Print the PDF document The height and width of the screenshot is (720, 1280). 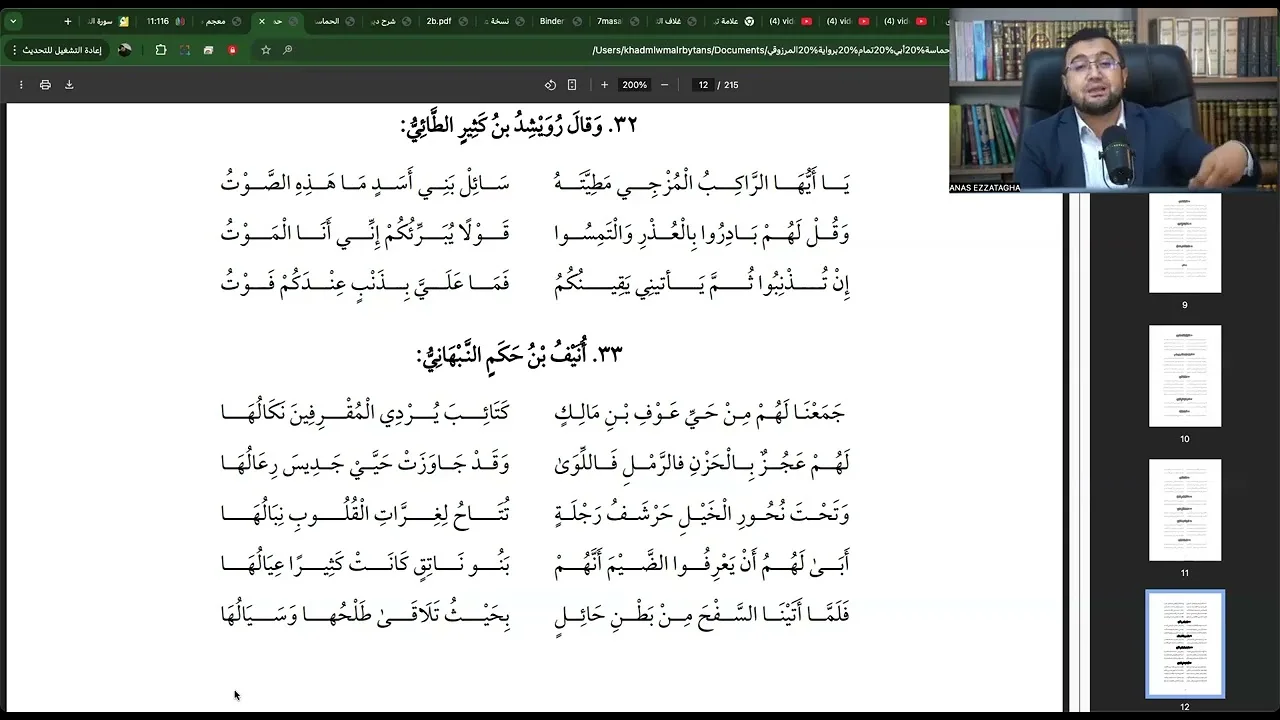tap(45, 85)
